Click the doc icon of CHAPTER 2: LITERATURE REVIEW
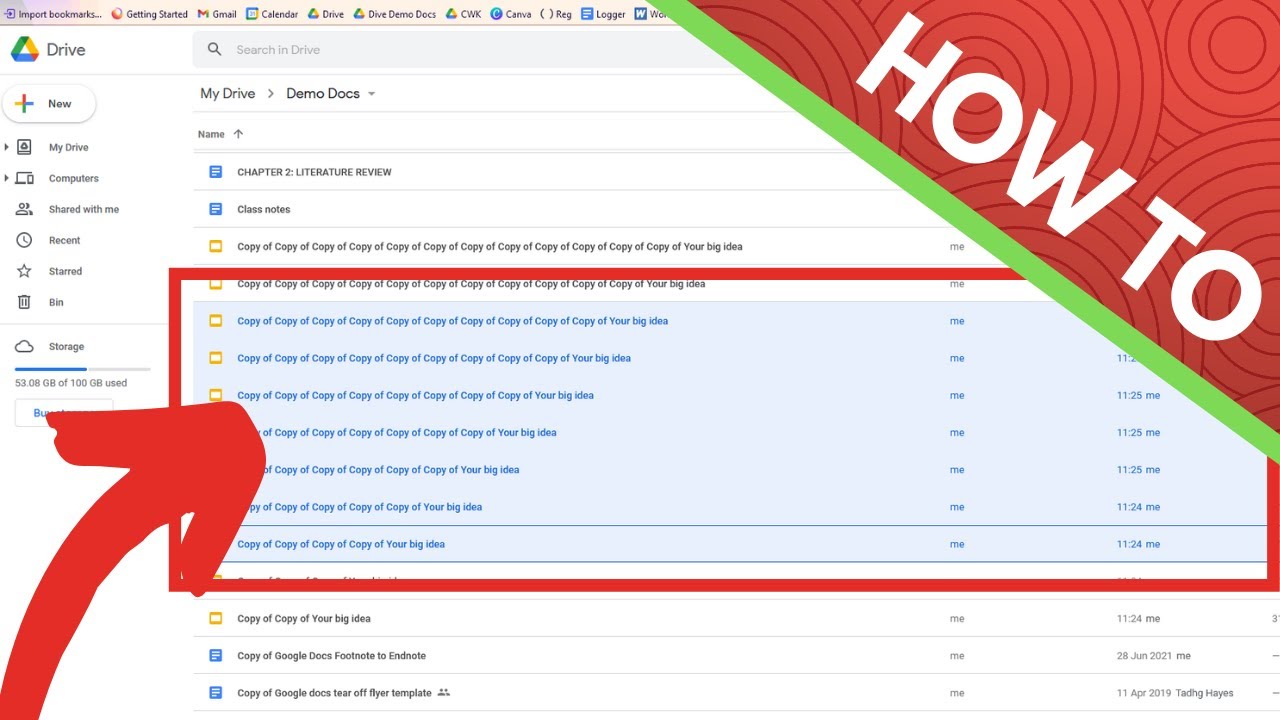Viewport: 1280px width, 720px height. [x=215, y=172]
